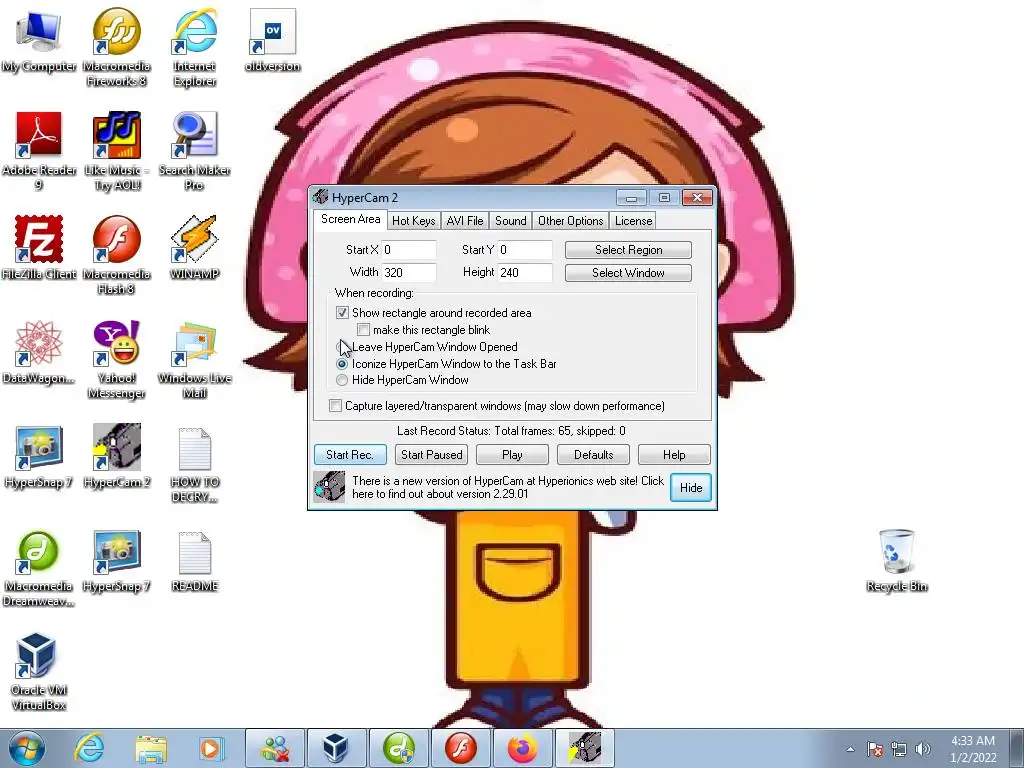Open Internet Explorer desktop shortcut

pyautogui.click(x=195, y=47)
